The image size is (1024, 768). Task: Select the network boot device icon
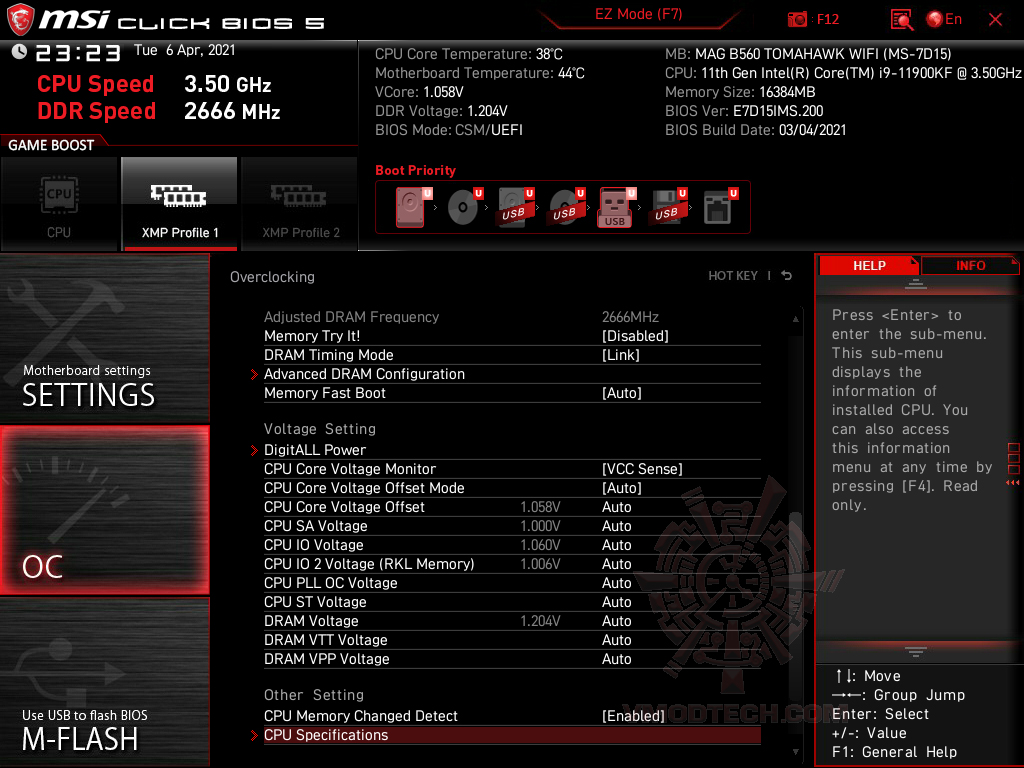[x=720, y=207]
